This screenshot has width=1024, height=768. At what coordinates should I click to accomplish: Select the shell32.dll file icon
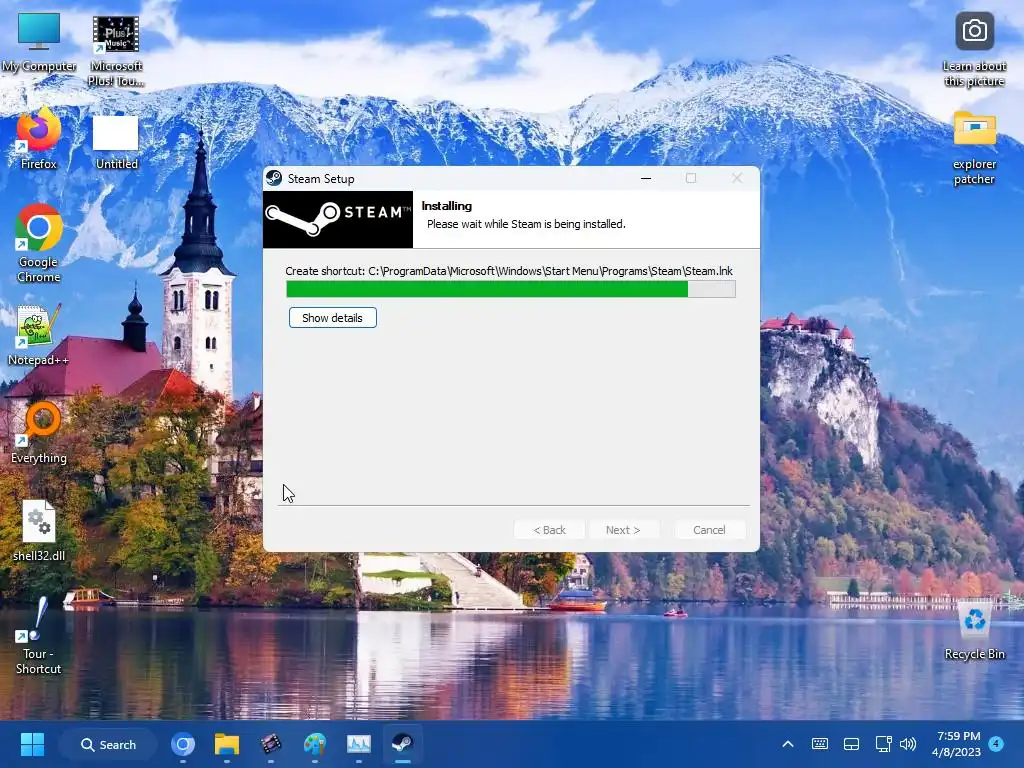(x=39, y=530)
